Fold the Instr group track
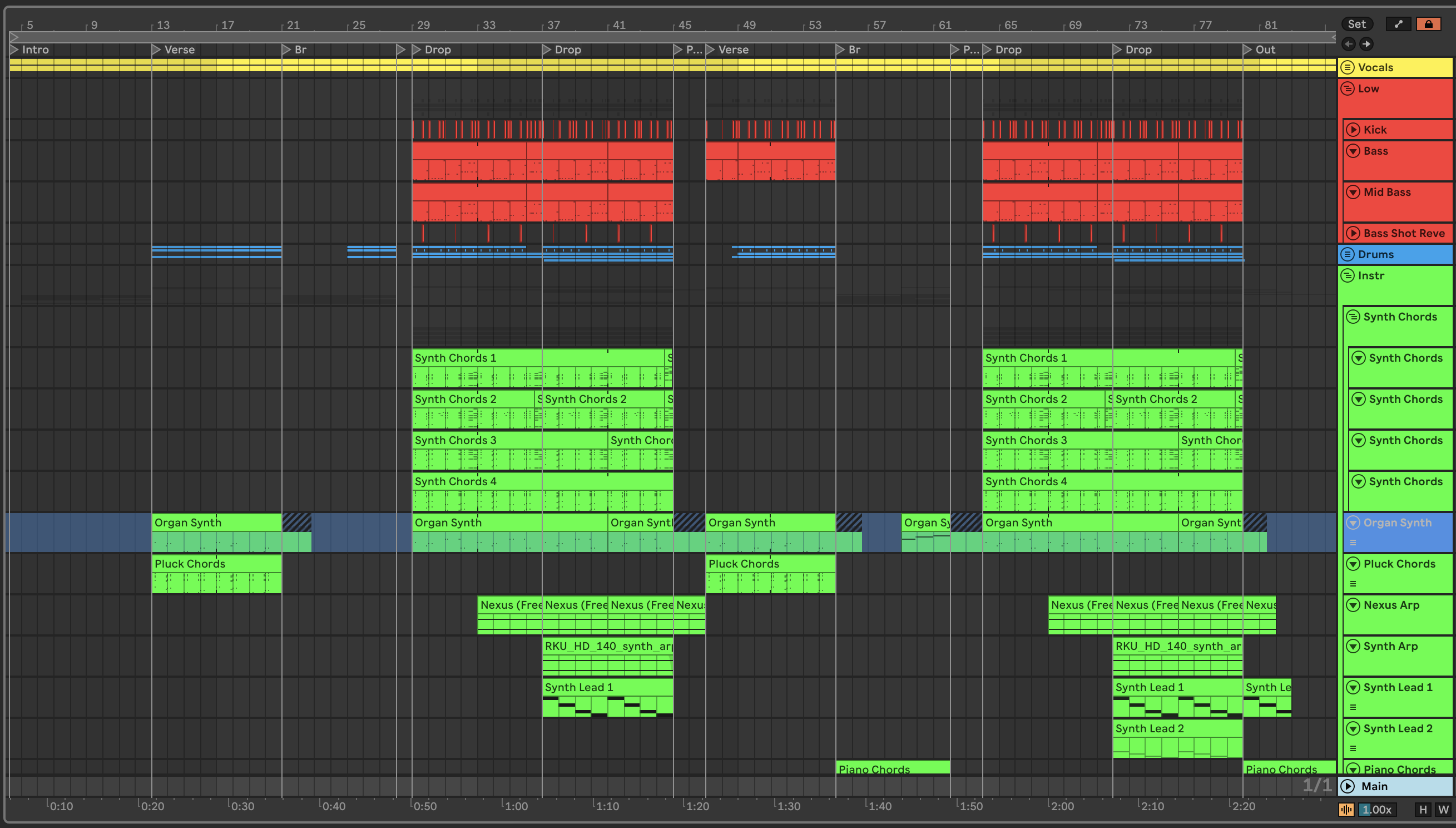Viewport: 1456px width, 828px height. coord(1347,276)
